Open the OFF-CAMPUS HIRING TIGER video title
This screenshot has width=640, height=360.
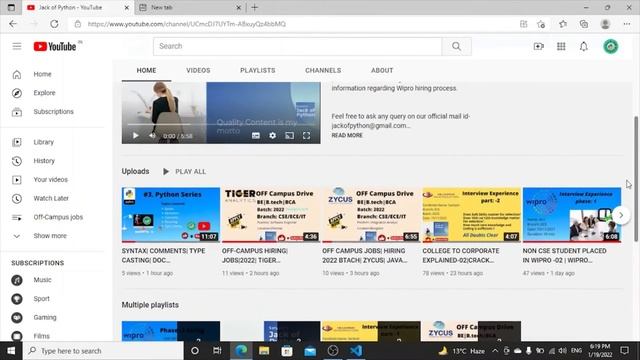tap(255, 256)
